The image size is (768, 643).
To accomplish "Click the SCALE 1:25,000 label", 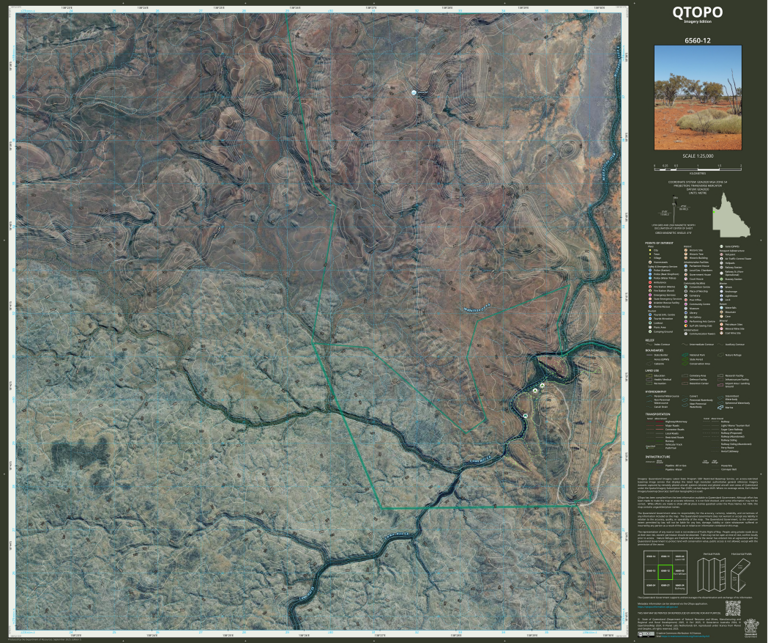I will point(698,156).
